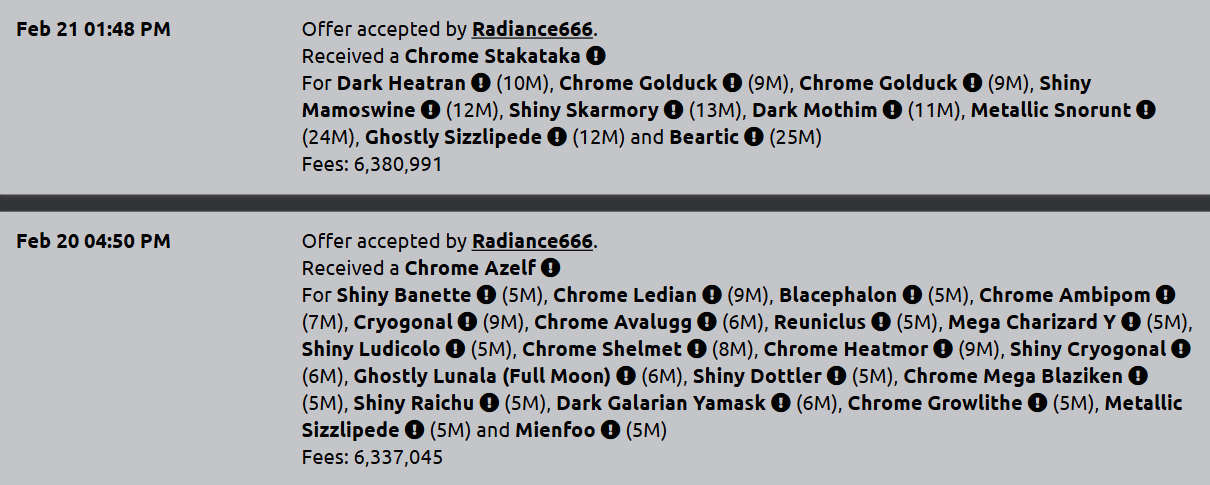The width and height of the screenshot is (1210, 485).
Task: Click the Feb 20 04:50 PM timestamp
Action: 93,241
